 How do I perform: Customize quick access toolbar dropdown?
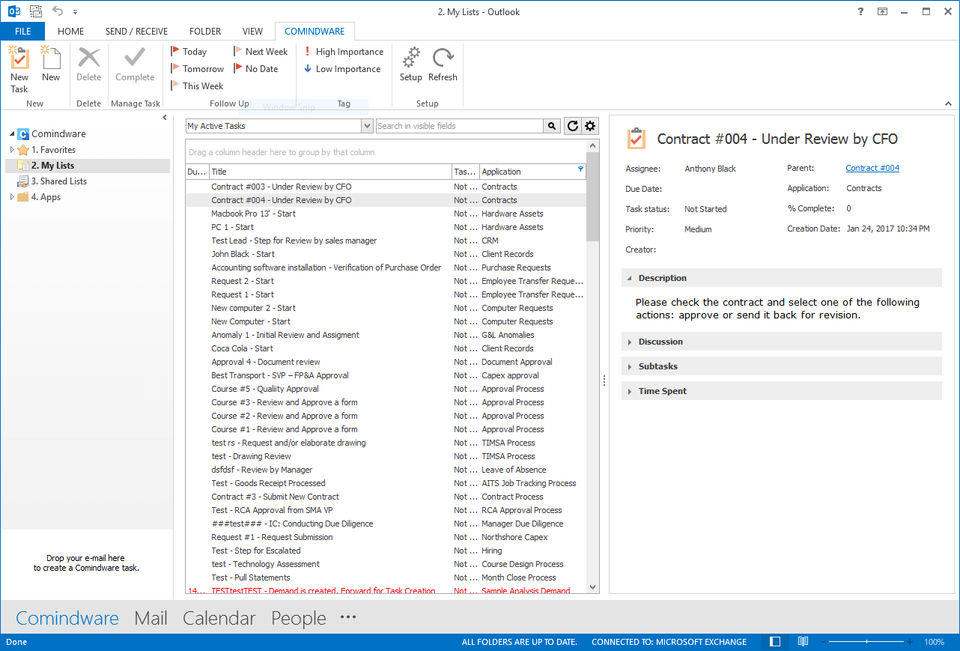tap(75, 12)
